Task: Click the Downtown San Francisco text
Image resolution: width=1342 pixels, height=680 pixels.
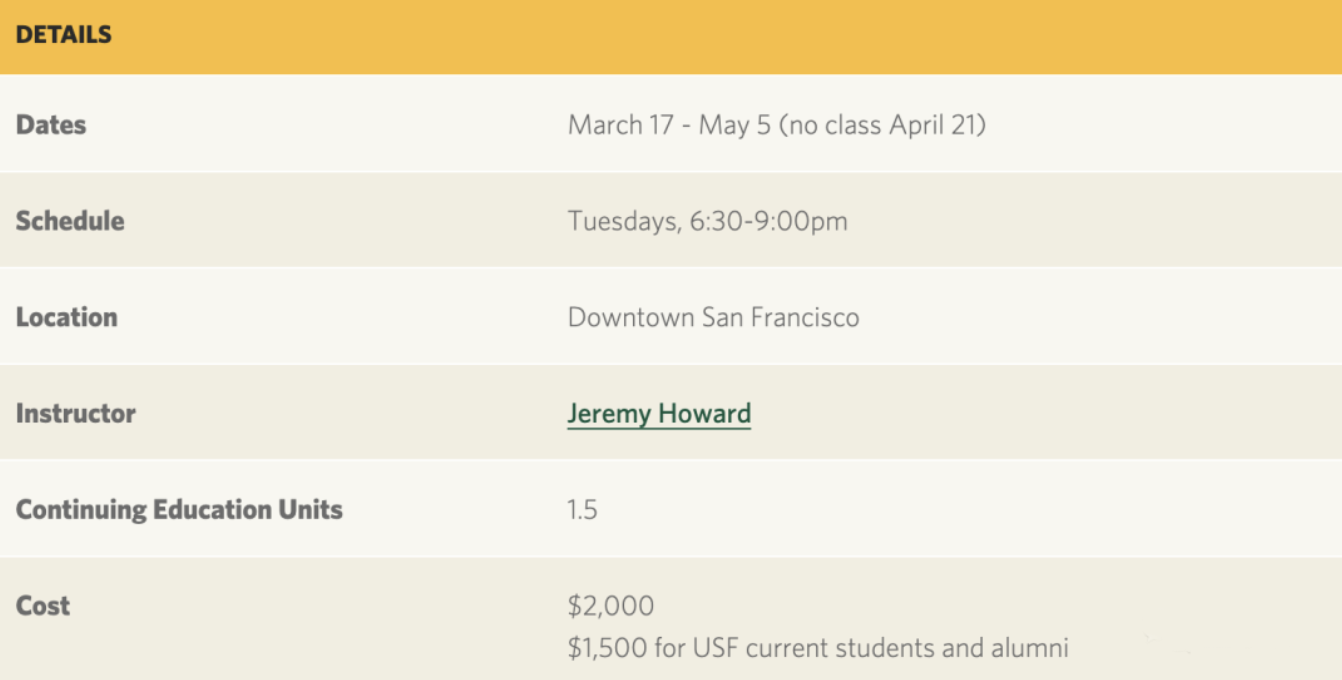Action: 713,317
